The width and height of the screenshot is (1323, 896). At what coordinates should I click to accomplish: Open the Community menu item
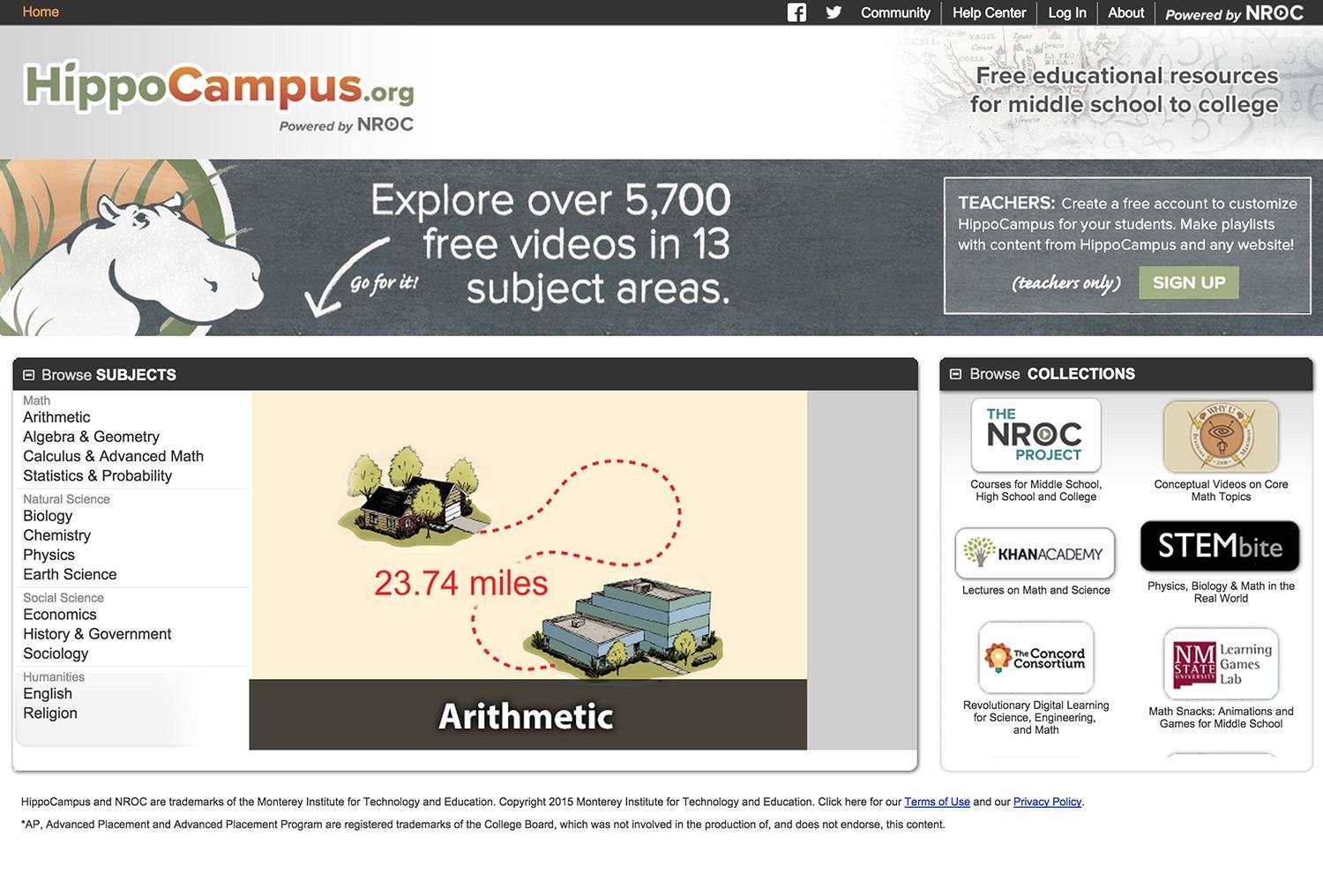tap(895, 12)
